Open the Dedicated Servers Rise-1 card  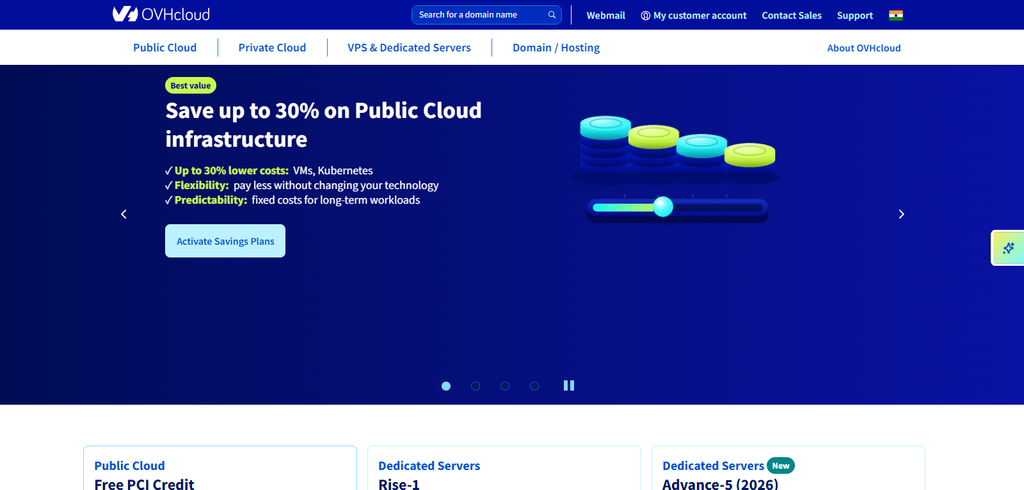click(504, 468)
